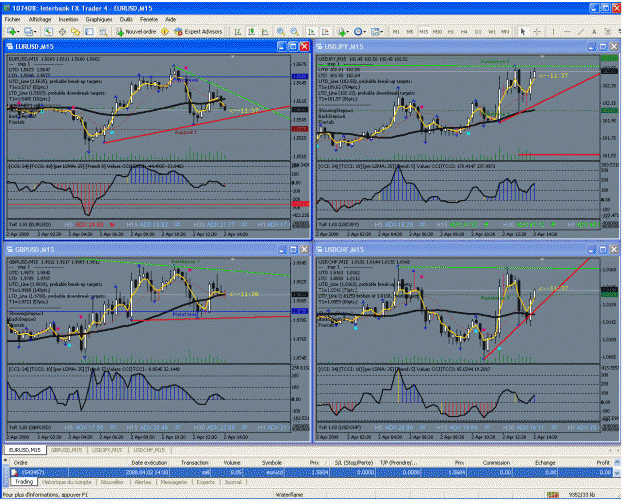Viewport: 625px width, 501px height.
Task: Select the M5 timeframe button
Action: point(410,31)
